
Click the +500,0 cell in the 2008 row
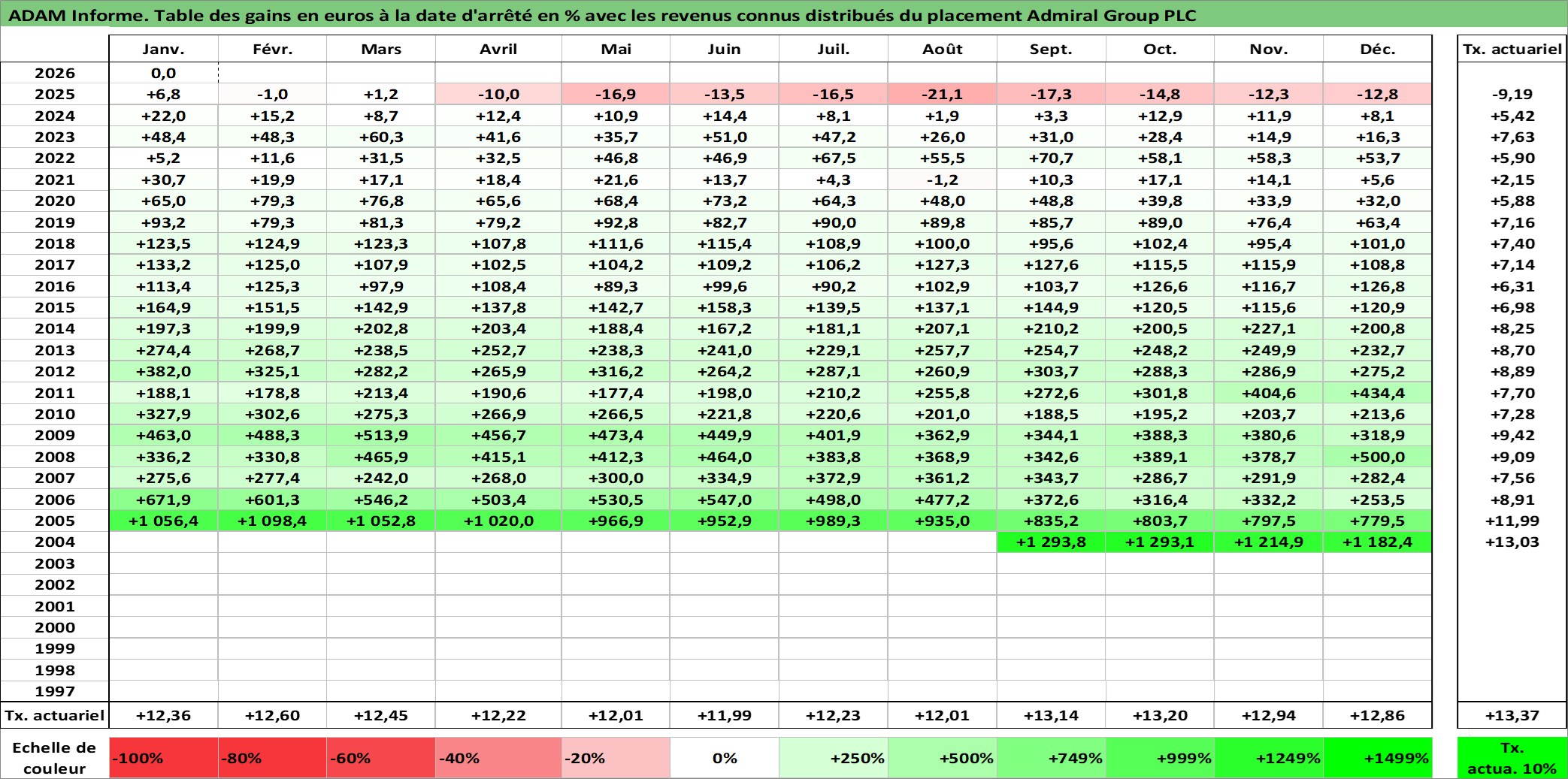(x=1377, y=457)
